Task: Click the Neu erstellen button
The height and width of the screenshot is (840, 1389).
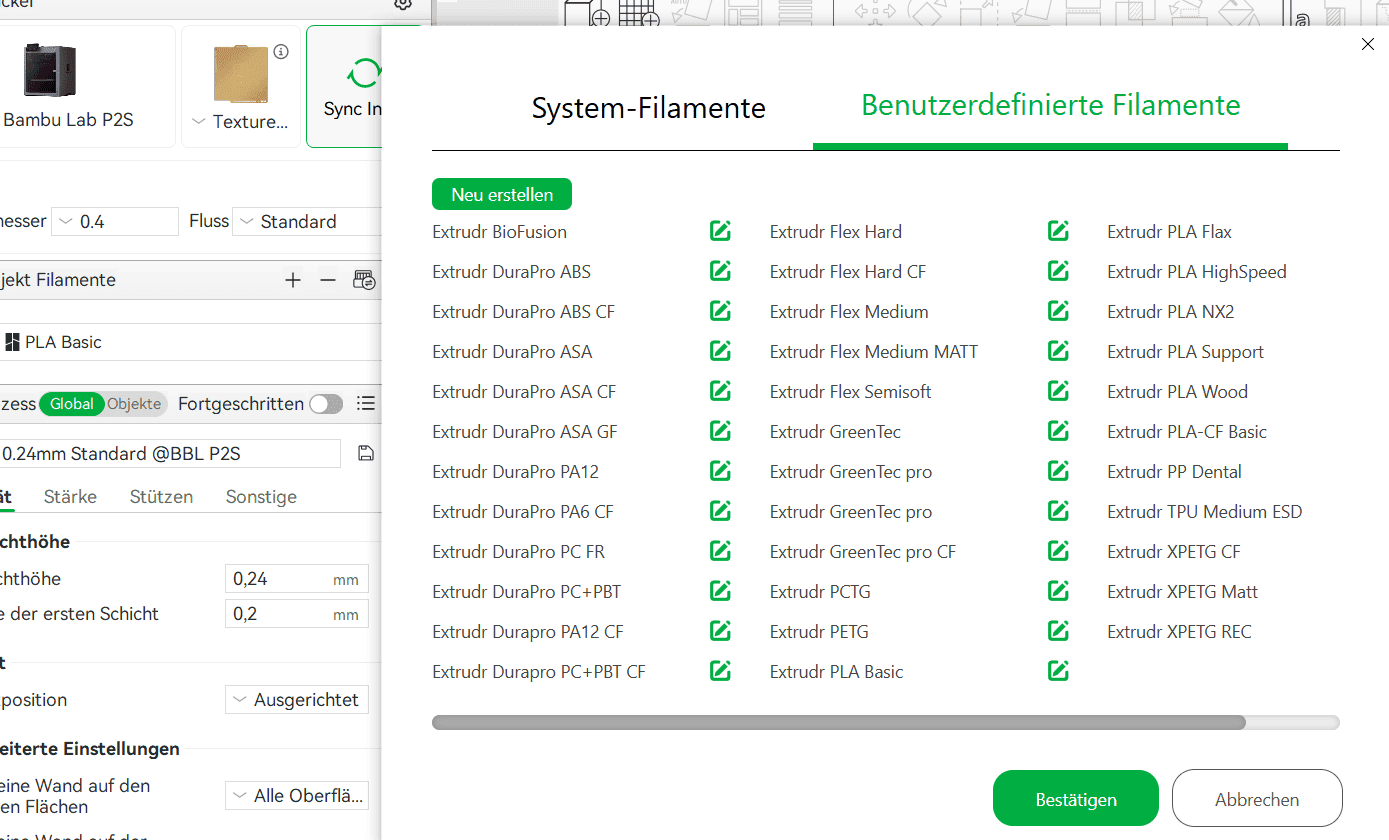Action: (x=502, y=194)
